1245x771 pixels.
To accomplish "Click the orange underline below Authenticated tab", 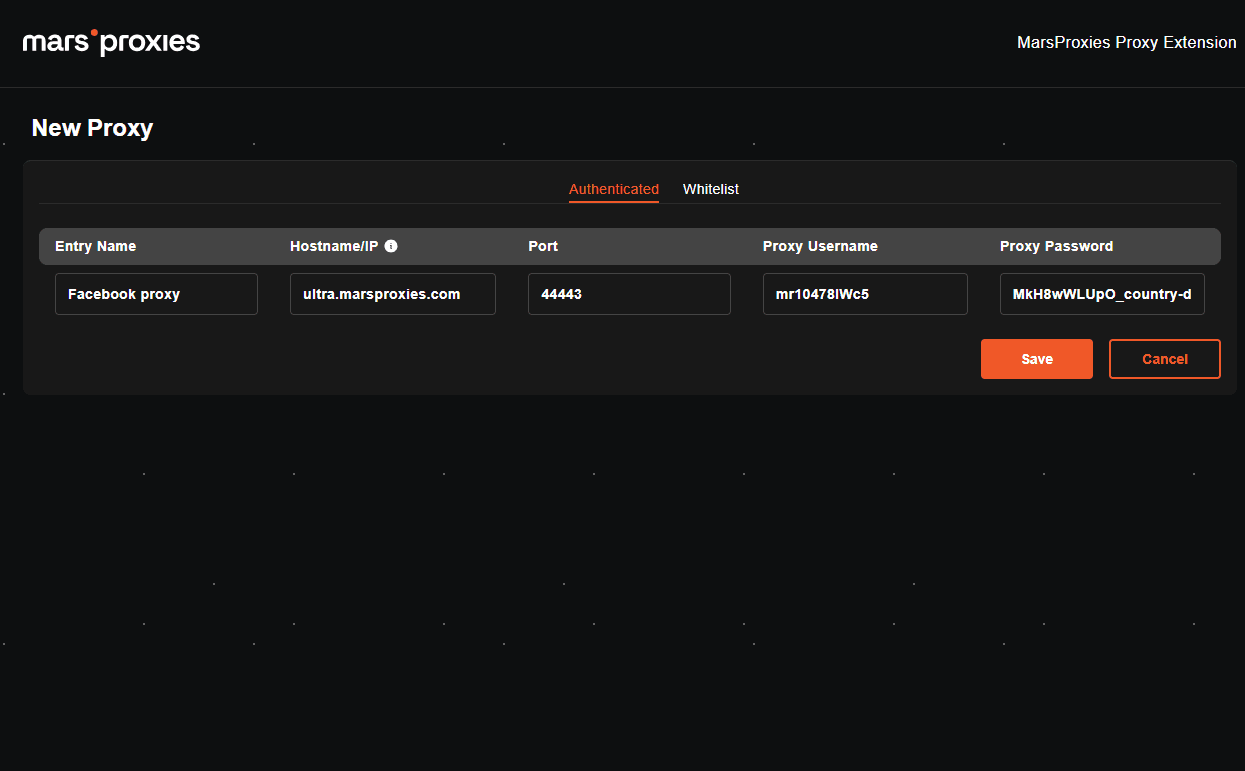I will click(x=613, y=202).
